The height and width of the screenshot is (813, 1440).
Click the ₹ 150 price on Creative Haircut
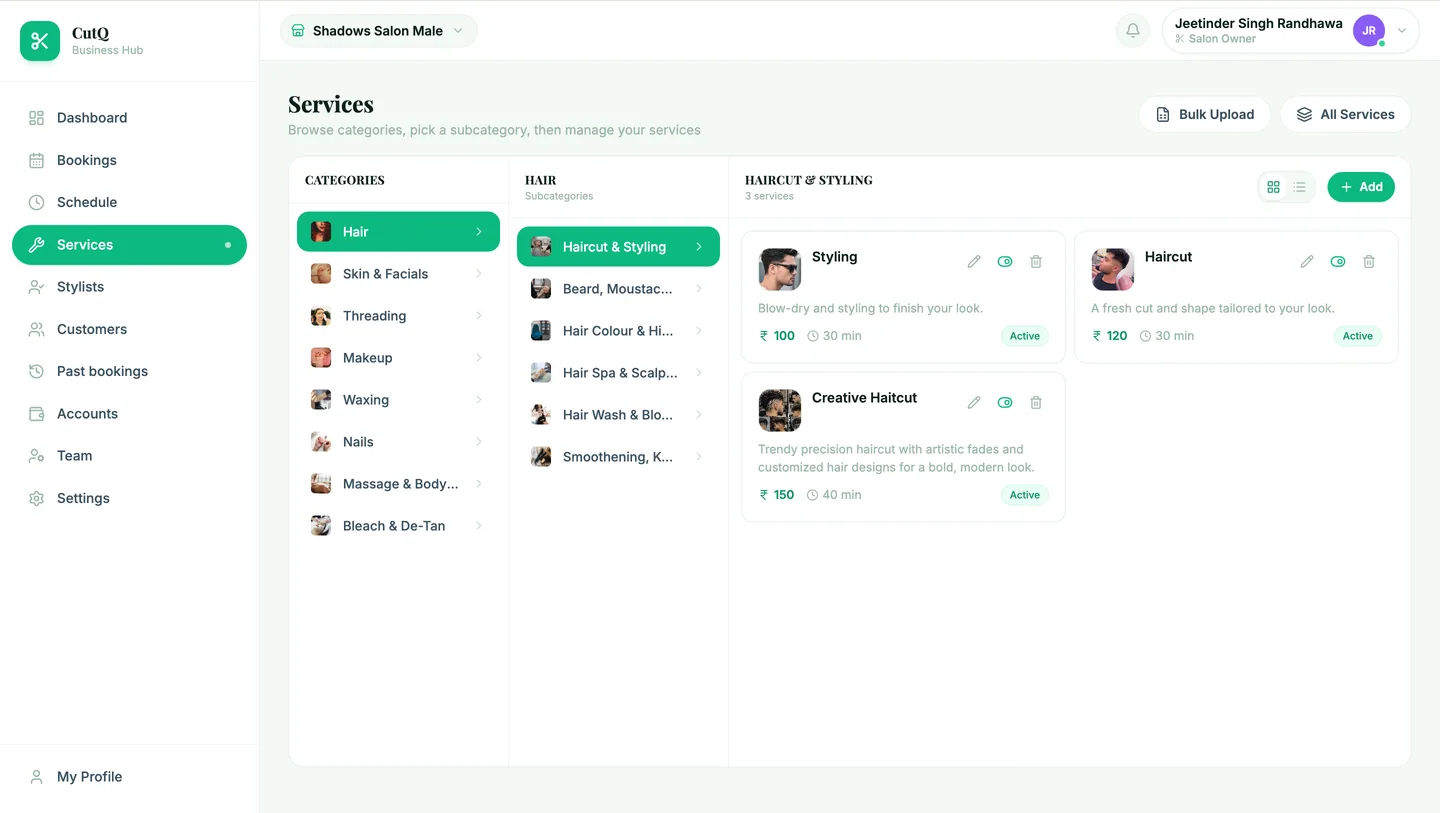coord(777,495)
